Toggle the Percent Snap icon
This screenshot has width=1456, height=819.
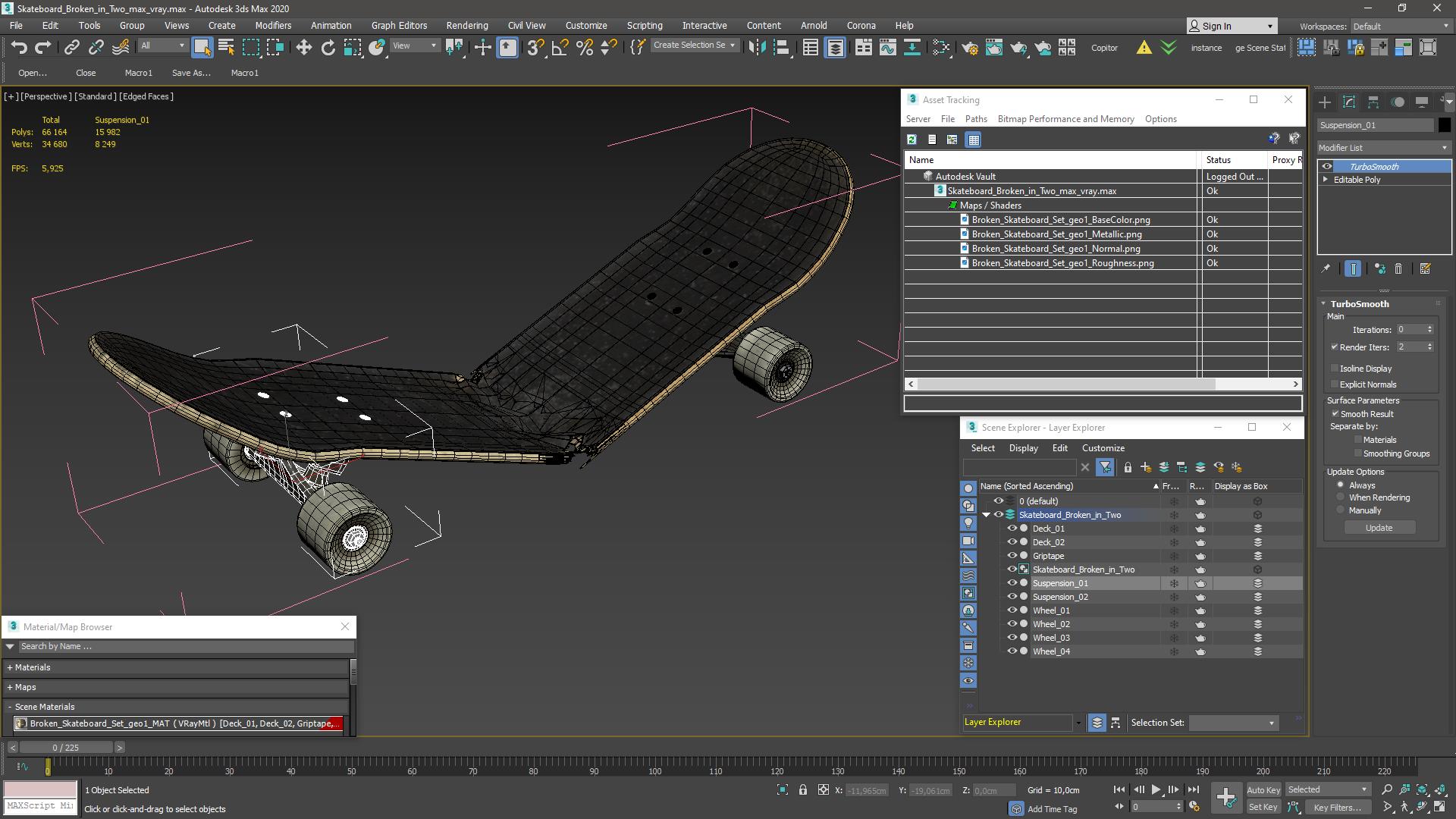click(584, 47)
